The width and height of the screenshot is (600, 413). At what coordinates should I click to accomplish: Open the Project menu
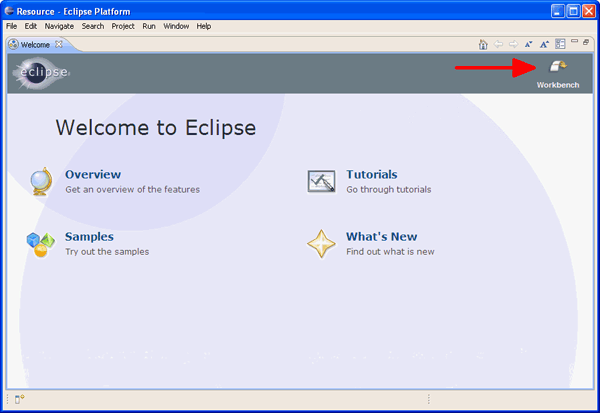pos(123,26)
